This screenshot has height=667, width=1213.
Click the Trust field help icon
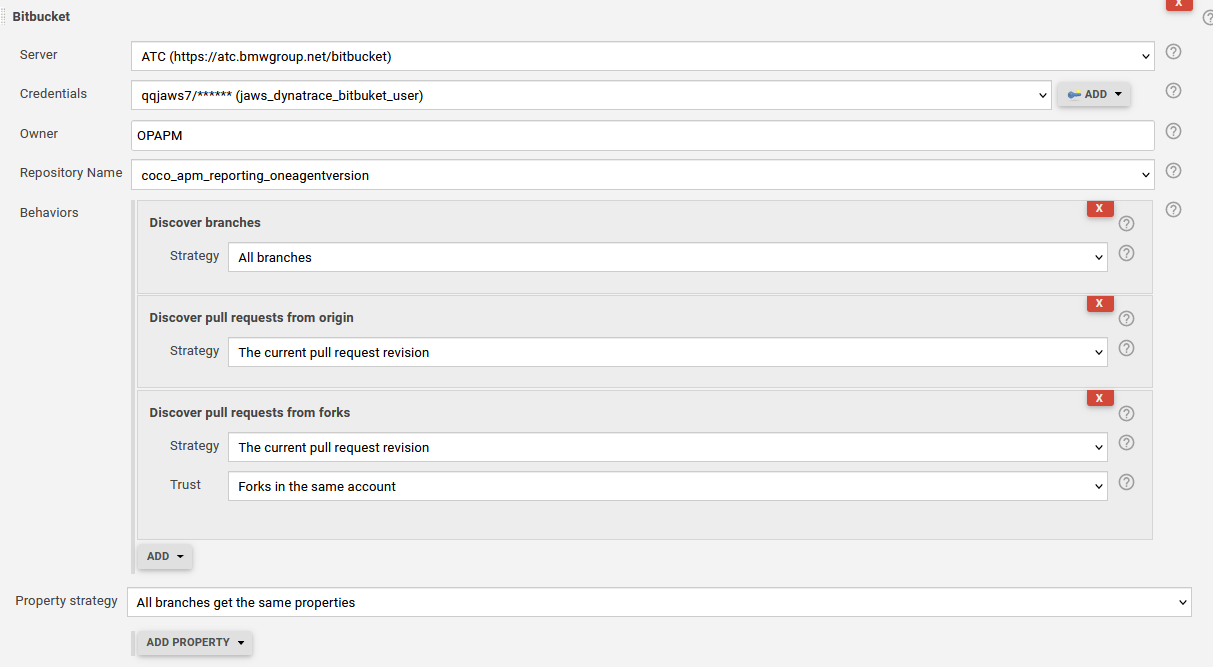[x=1127, y=482]
